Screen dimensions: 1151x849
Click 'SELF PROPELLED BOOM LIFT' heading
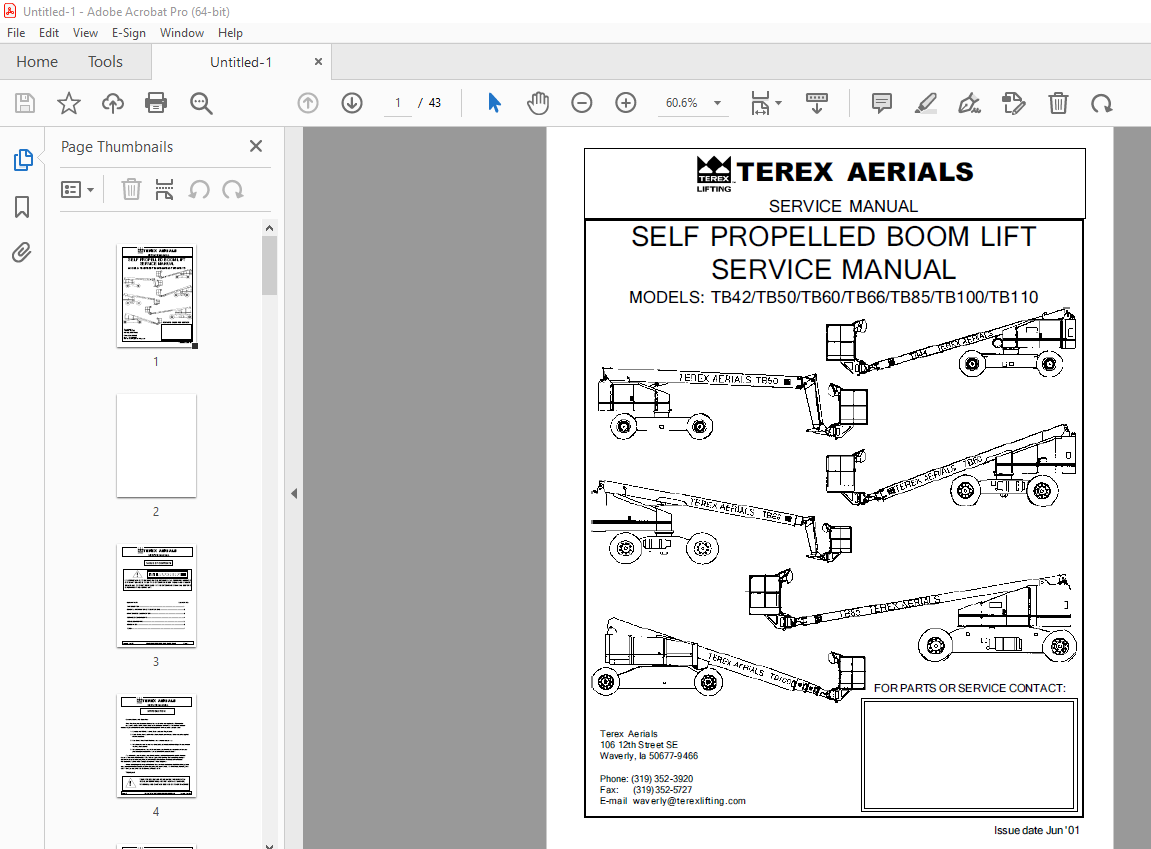[833, 236]
